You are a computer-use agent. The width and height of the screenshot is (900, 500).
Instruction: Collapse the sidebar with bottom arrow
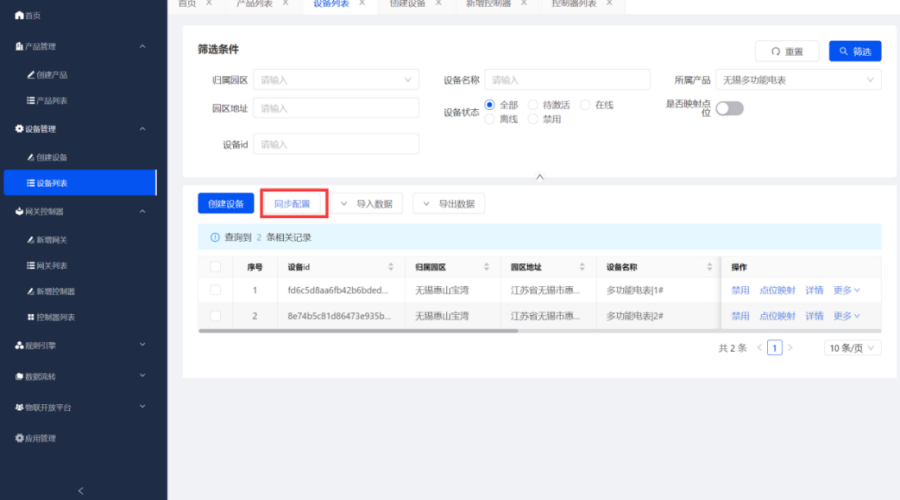pos(80,491)
